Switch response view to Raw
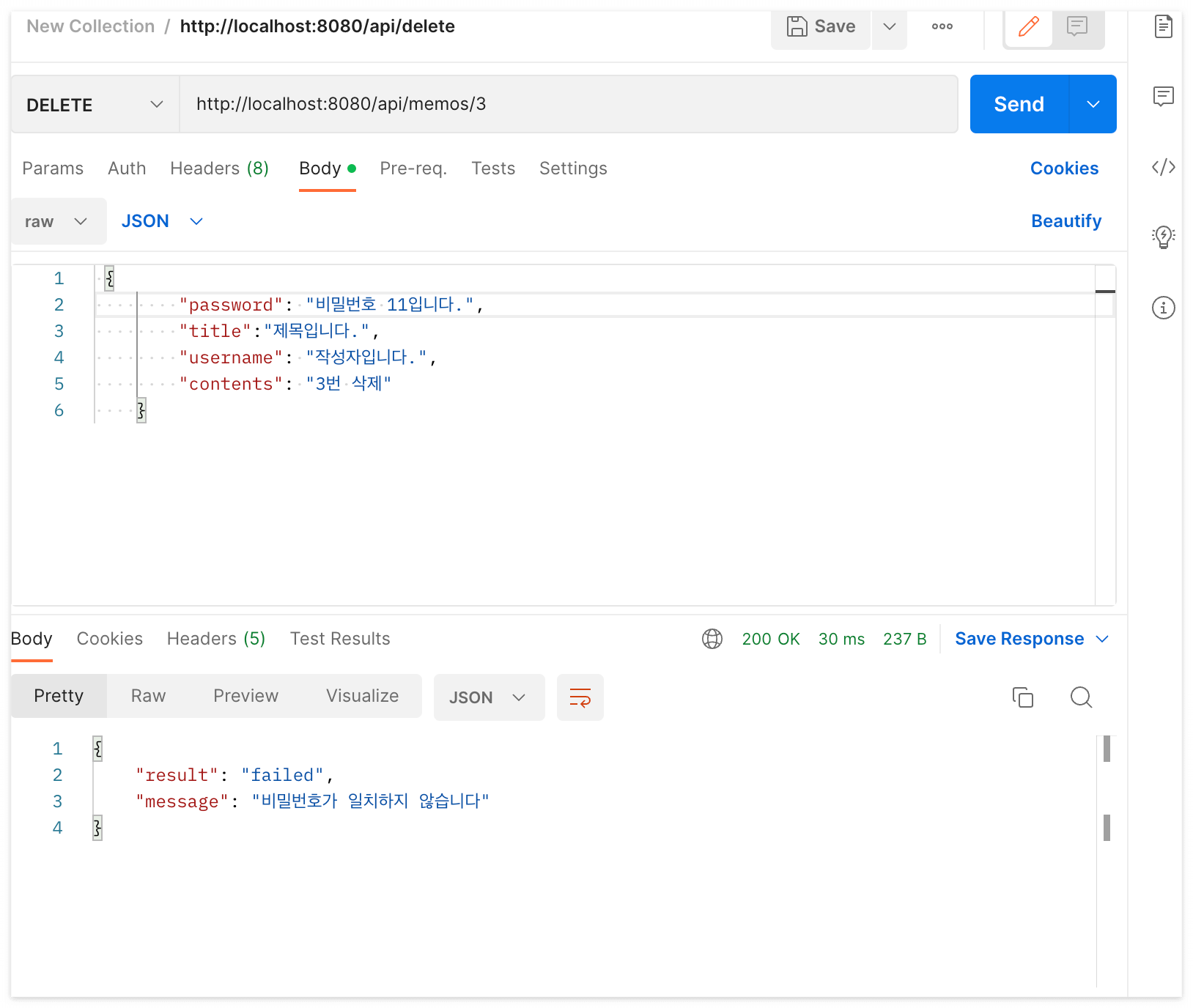Viewport: 1193px width, 1008px height. click(148, 696)
